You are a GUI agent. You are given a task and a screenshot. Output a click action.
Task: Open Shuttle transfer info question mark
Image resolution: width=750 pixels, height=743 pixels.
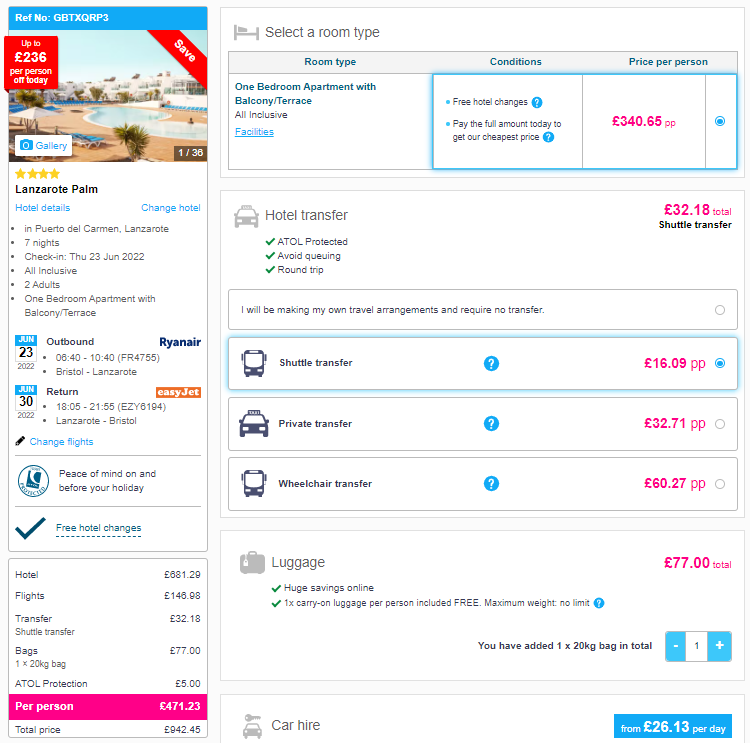click(x=491, y=364)
